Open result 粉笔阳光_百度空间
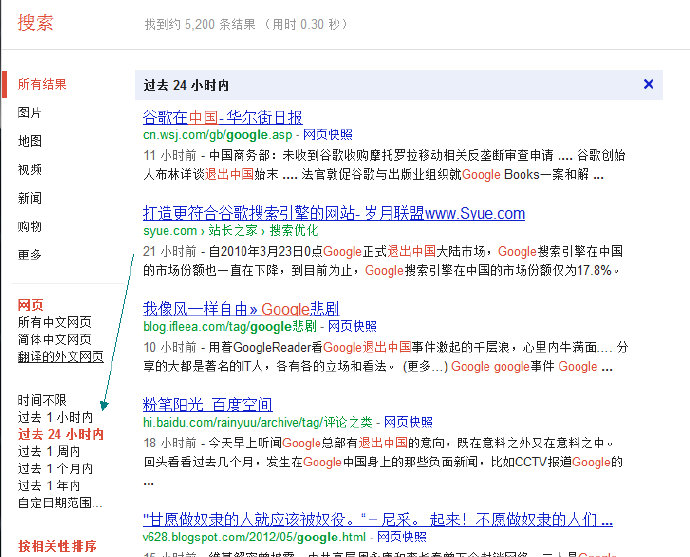This screenshot has height=557, width=690. 208,405
